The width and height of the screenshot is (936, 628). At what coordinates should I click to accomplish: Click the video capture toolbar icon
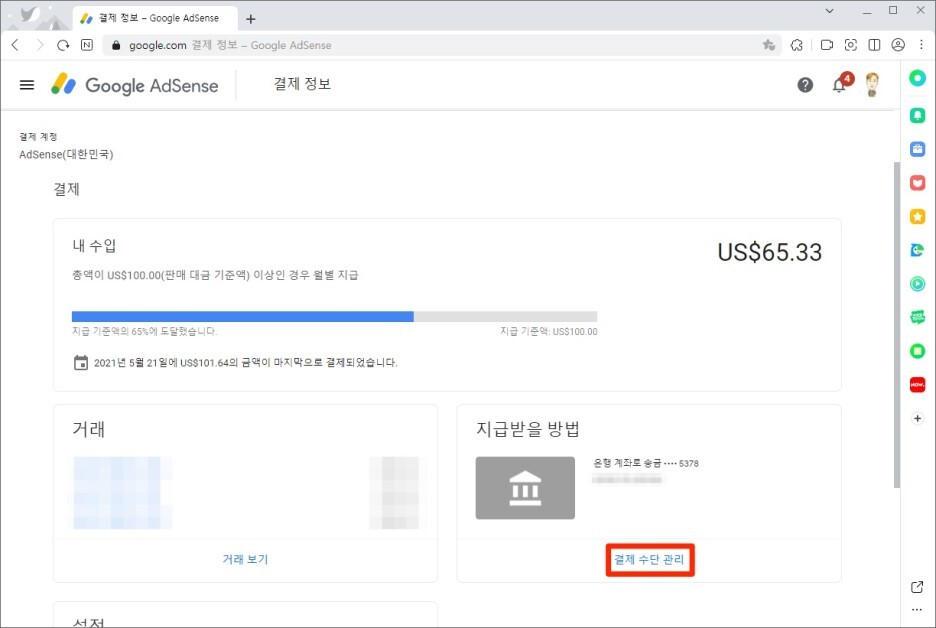click(x=827, y=45)
